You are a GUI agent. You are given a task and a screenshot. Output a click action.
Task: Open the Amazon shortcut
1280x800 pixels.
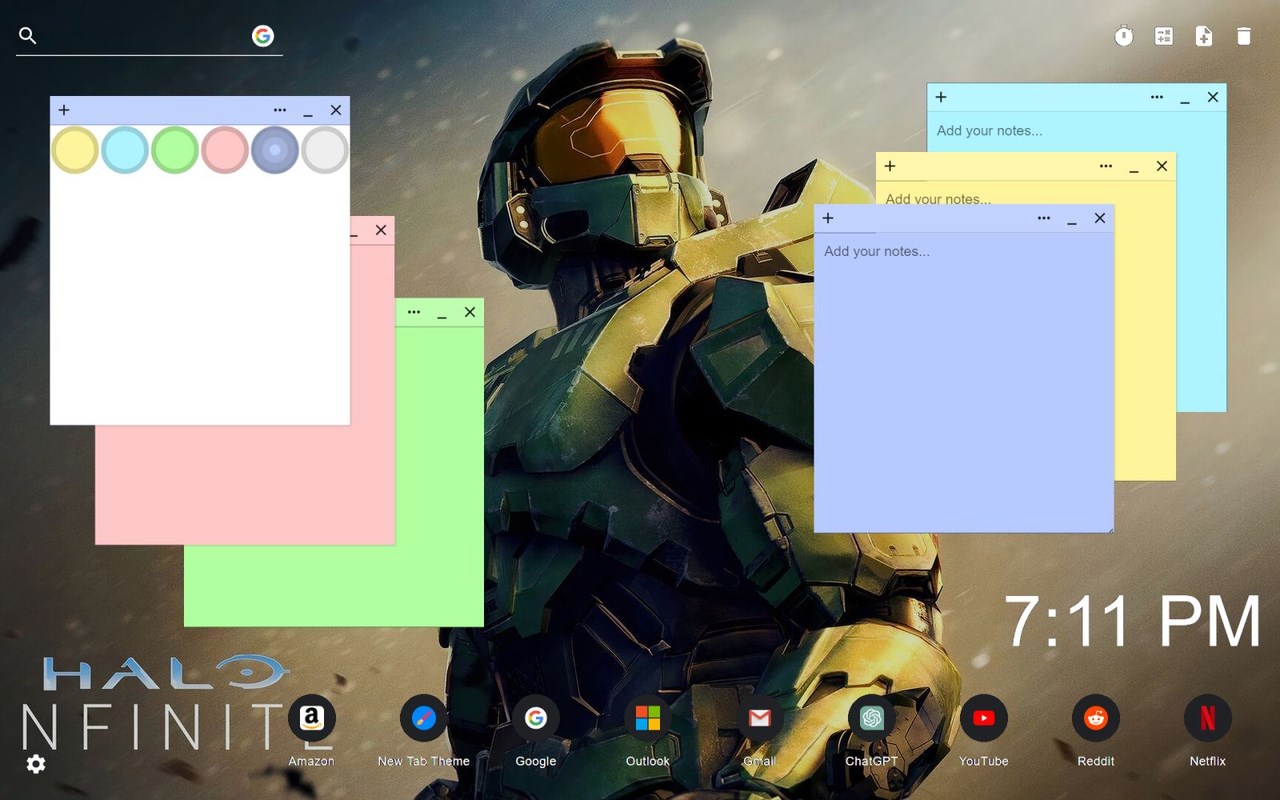click(x=312, y=718)
